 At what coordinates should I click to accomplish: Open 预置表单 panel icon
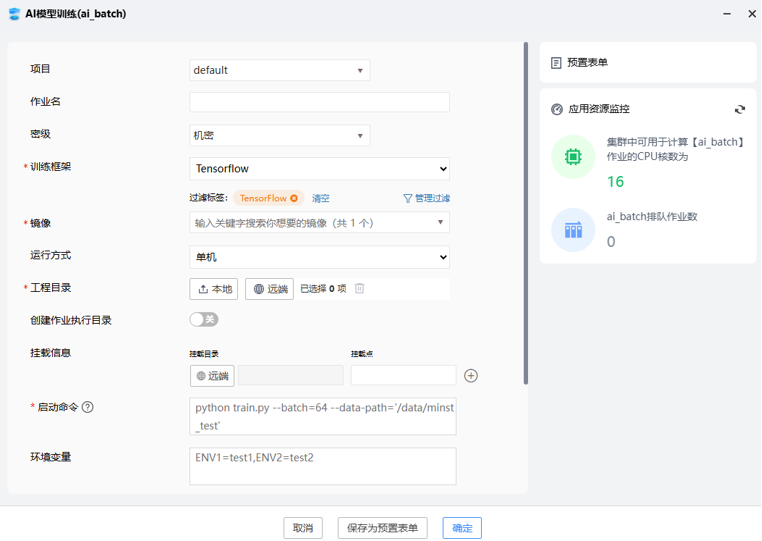[x=556, y=63]
